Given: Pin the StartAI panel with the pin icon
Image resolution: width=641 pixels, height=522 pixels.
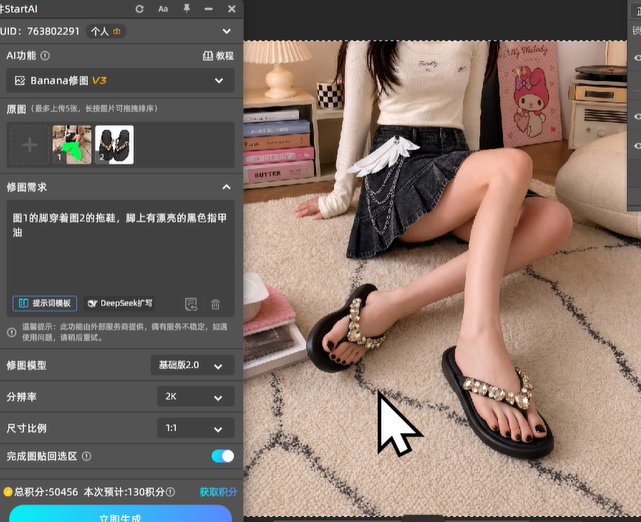Looking at the screenshot, I should pos(186,9).
